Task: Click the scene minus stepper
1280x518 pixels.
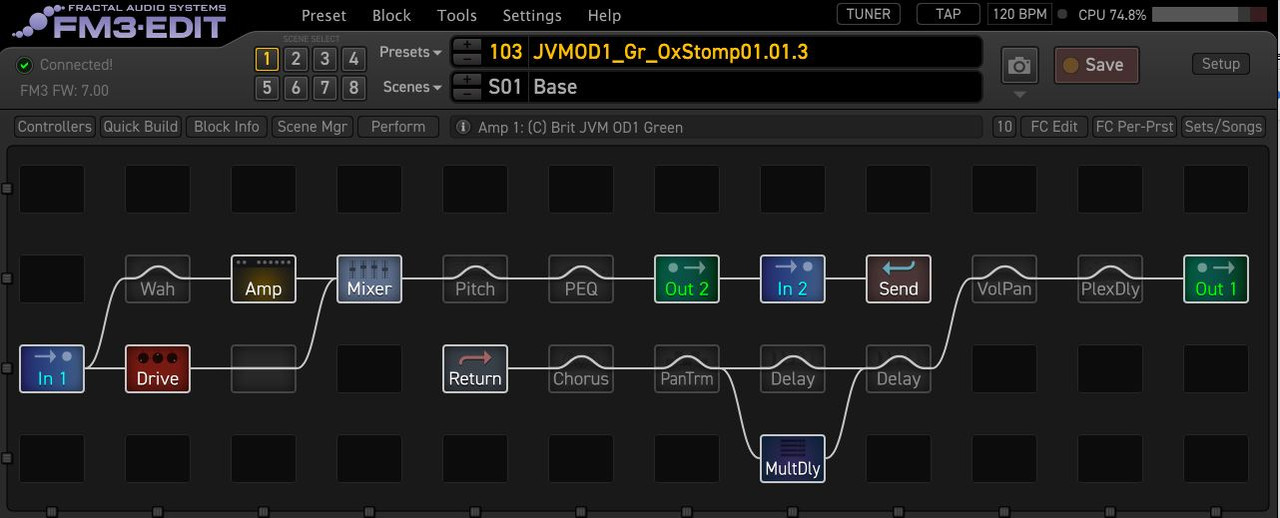Action: point(467,93)
